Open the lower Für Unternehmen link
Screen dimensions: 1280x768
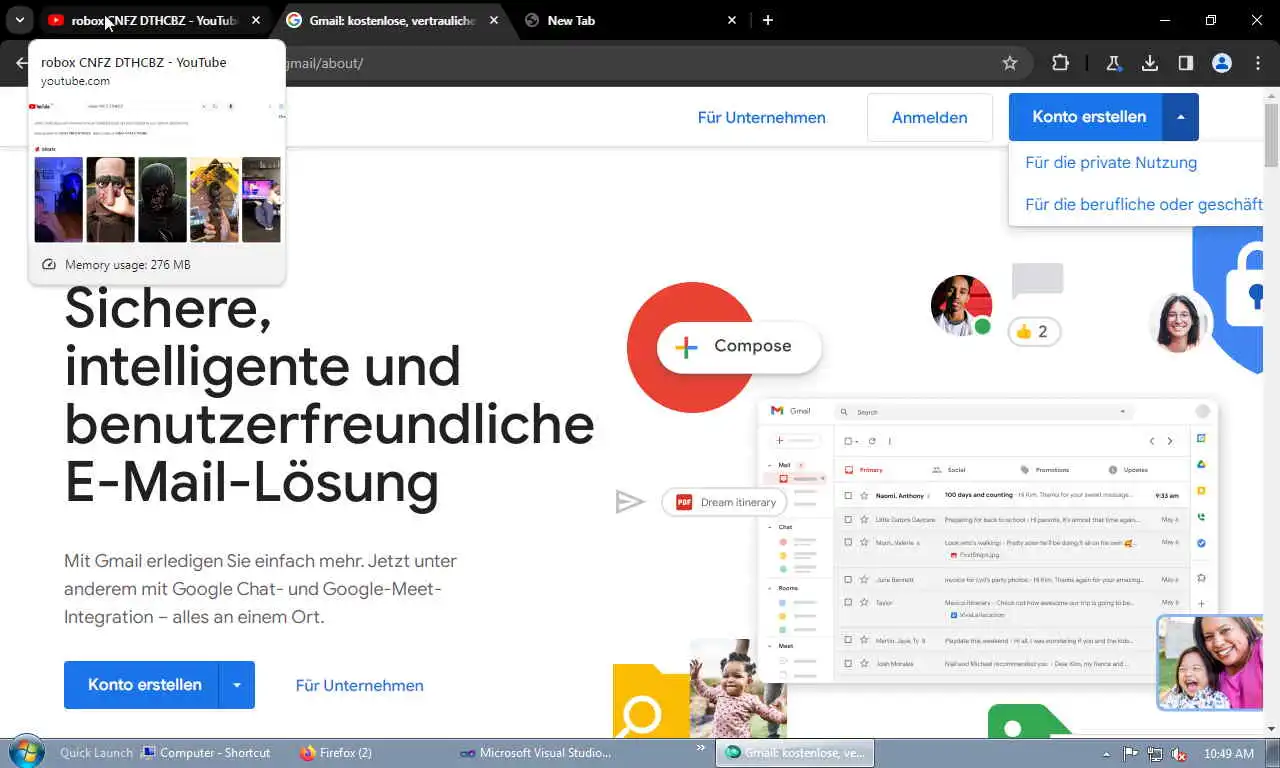(360, 686)
